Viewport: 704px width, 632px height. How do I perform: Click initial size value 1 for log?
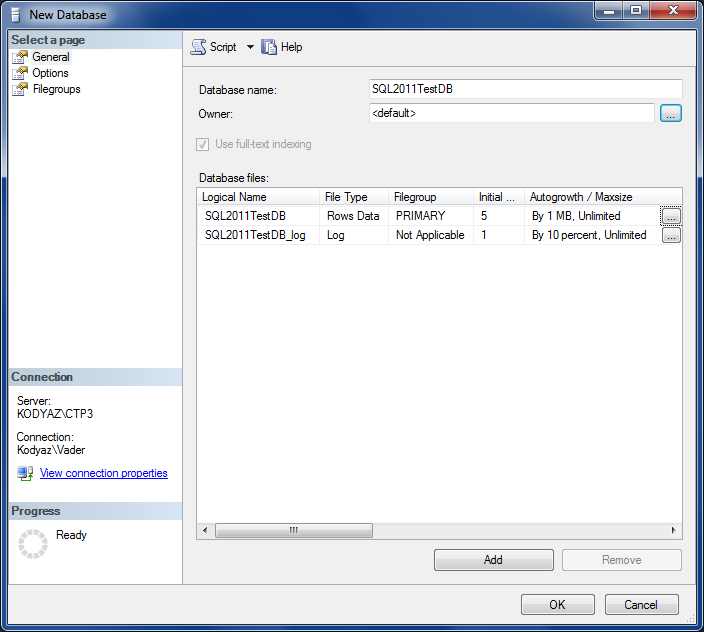point(499,235)
